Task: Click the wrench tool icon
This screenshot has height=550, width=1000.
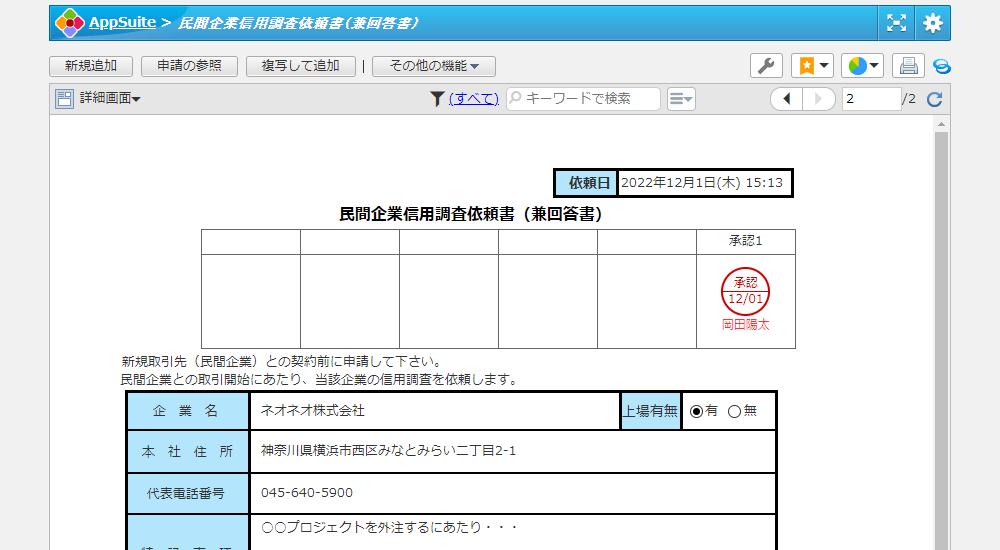Action: click(766, 66)
